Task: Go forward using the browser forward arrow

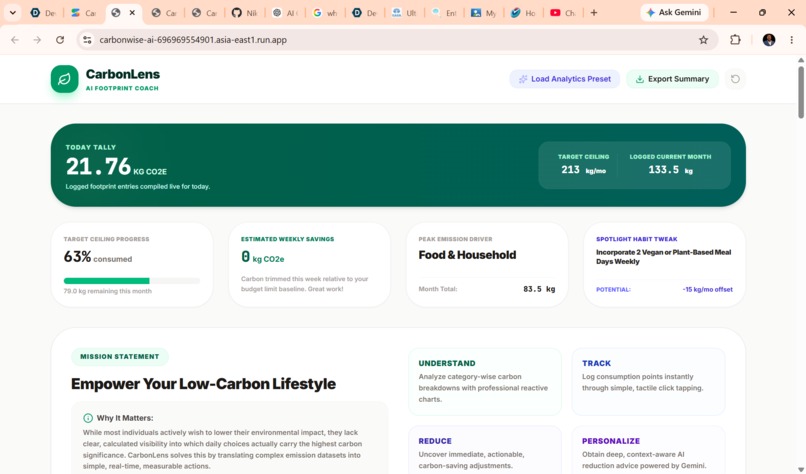Action: coord(37,40)
